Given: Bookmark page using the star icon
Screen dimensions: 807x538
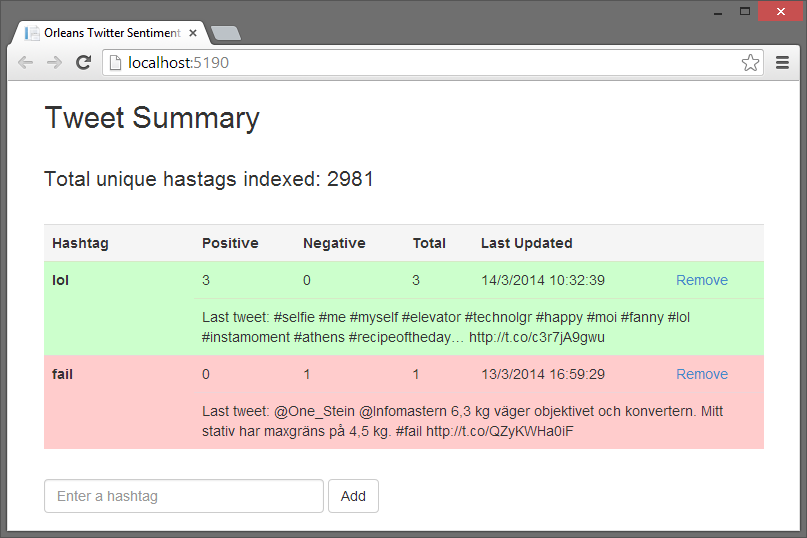Looking at the screenshot, I should pos(750,63).
